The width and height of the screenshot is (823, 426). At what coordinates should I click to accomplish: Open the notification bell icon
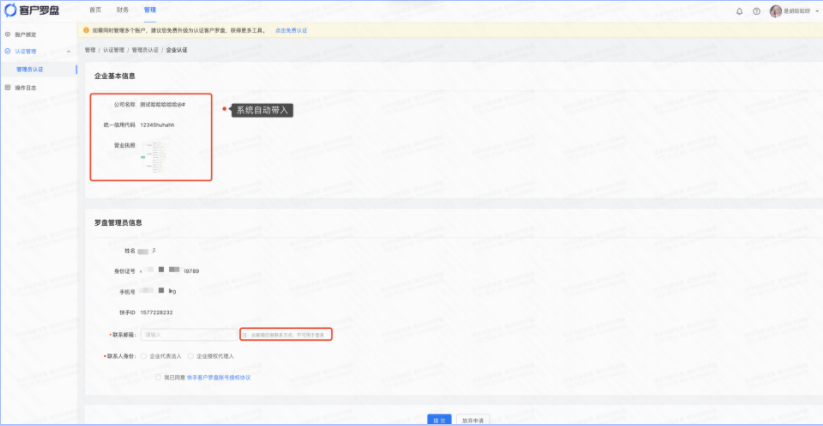(x=739, y=11)
